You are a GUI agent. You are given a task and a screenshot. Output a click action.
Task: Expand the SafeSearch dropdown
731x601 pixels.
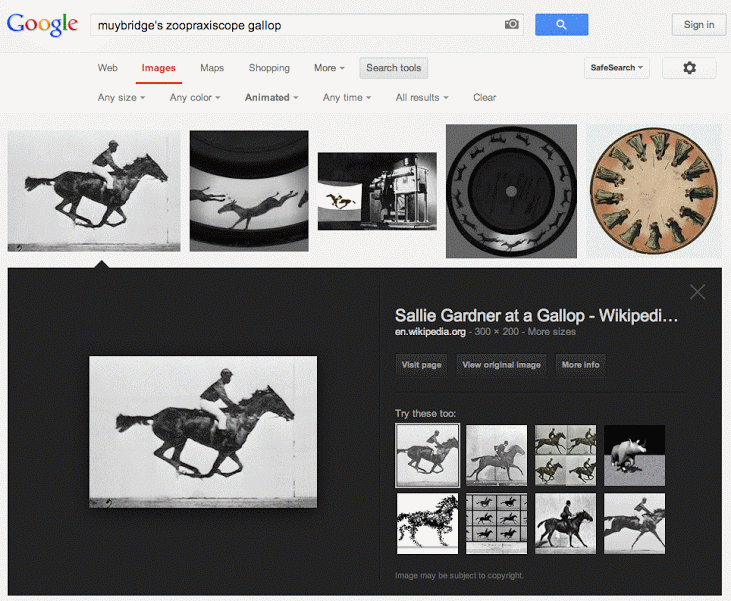(617, 68)
